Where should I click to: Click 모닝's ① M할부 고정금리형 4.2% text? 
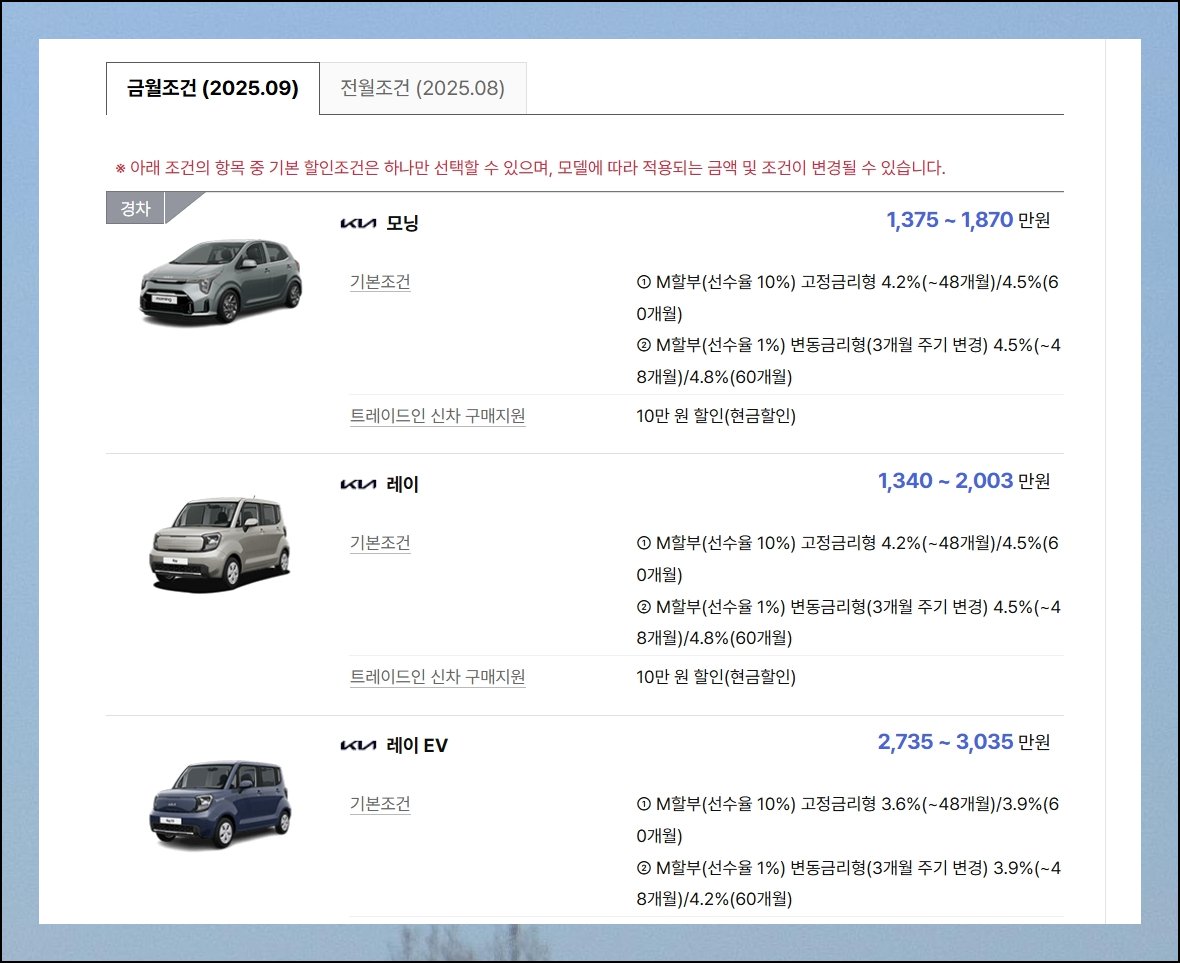[x=848, y=297]
